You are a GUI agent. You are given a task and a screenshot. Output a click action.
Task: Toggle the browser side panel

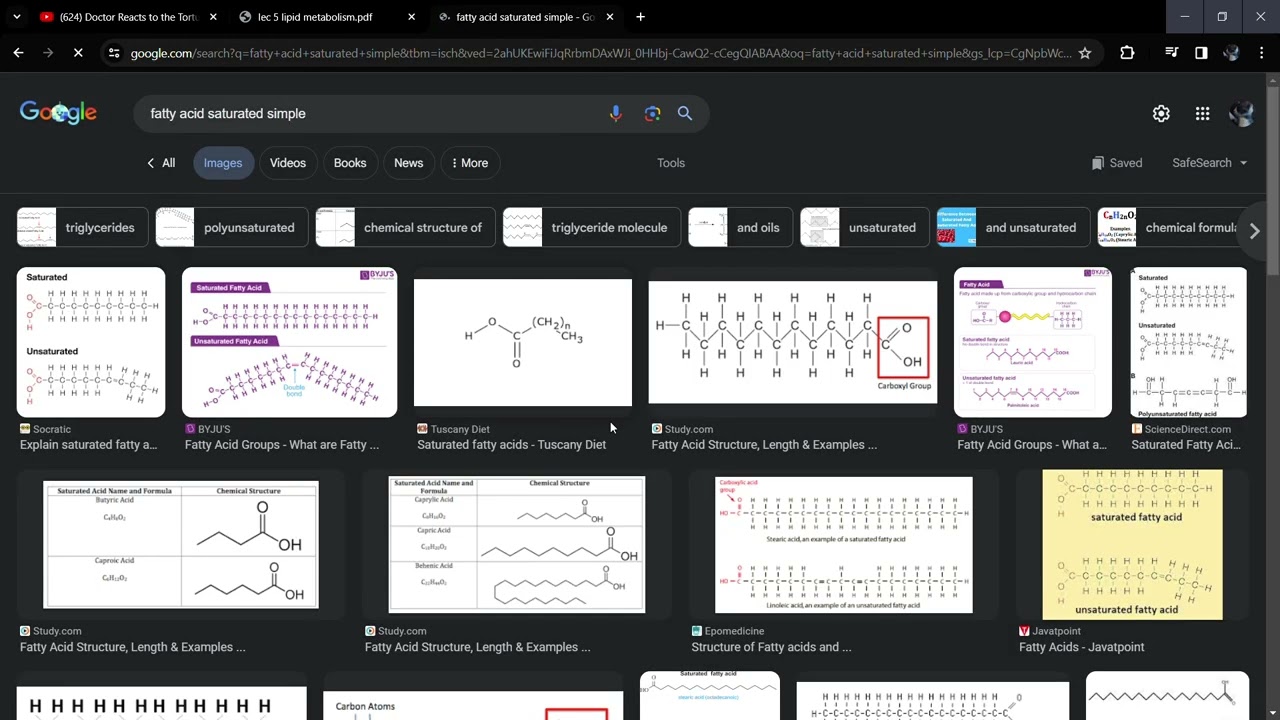tap(1201, 53)
